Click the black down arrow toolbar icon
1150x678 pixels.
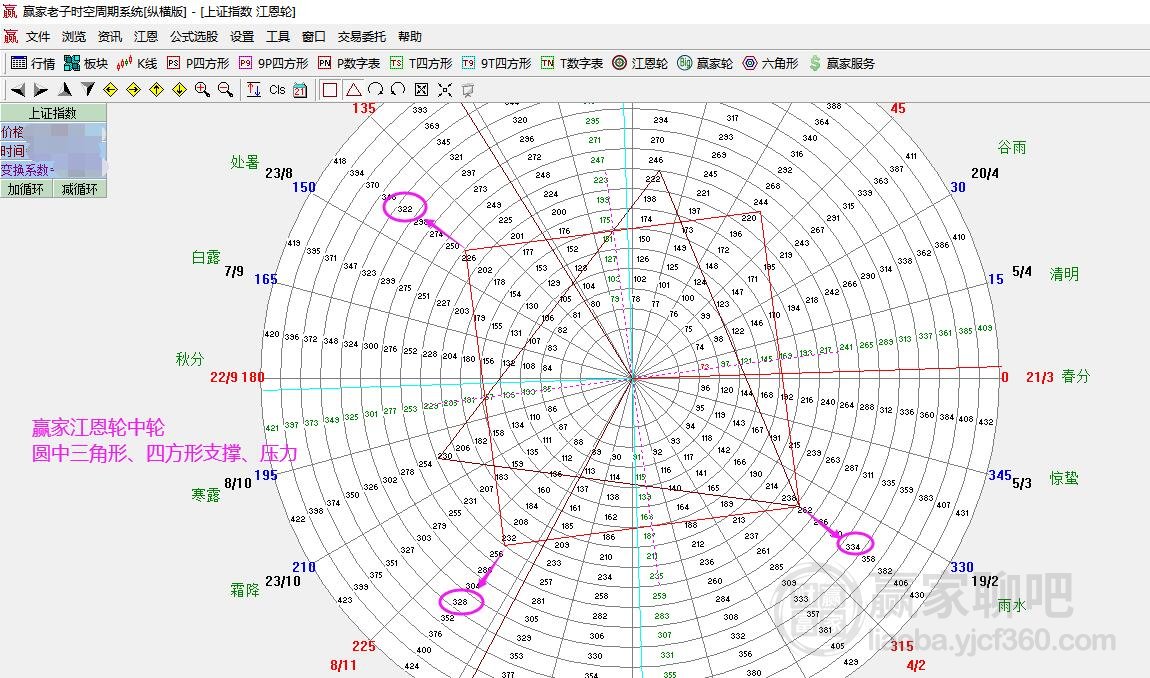tap(88, 90)
